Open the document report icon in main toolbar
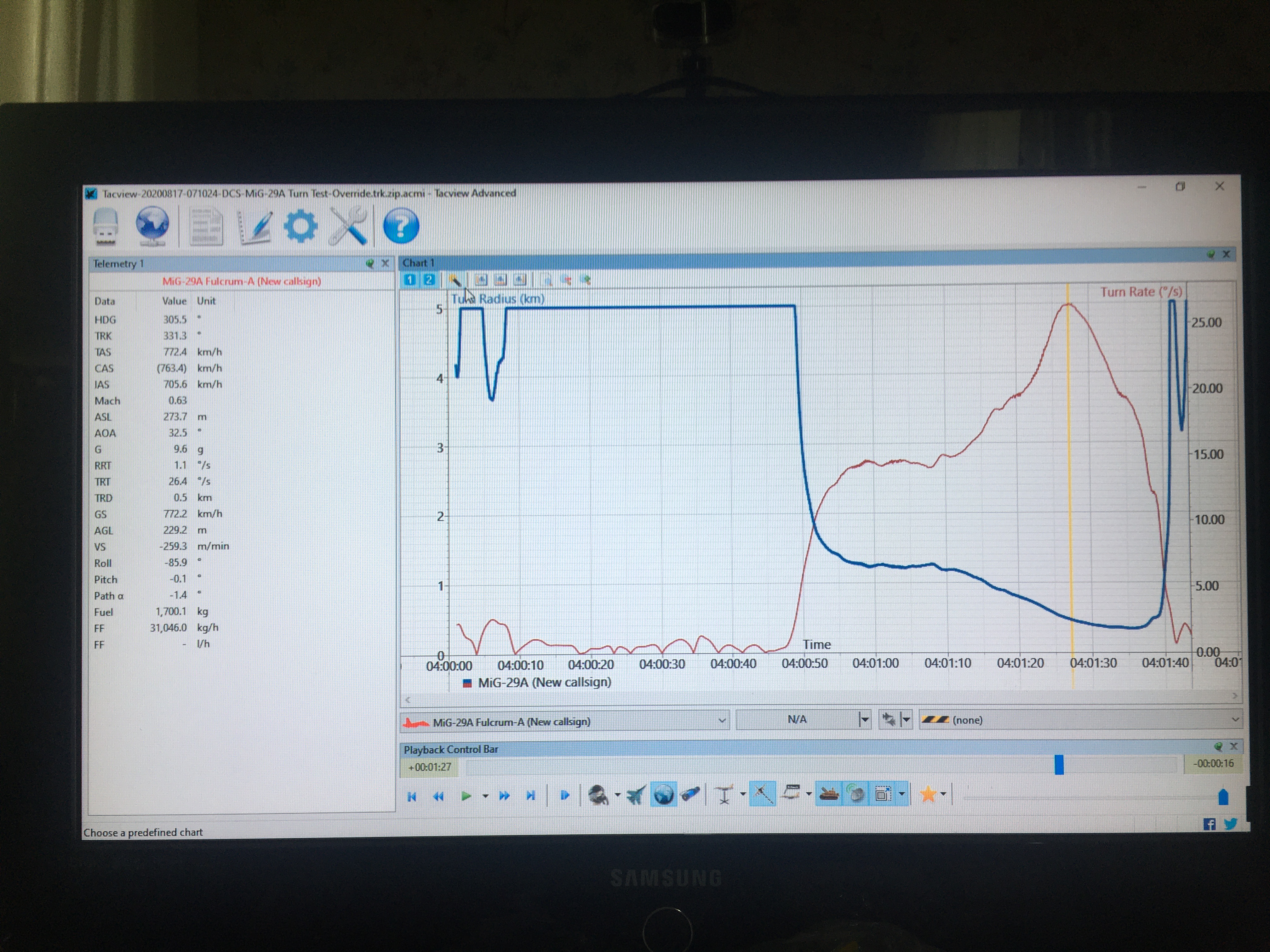This screenshot has width=1270, height=952. point(206,226)
